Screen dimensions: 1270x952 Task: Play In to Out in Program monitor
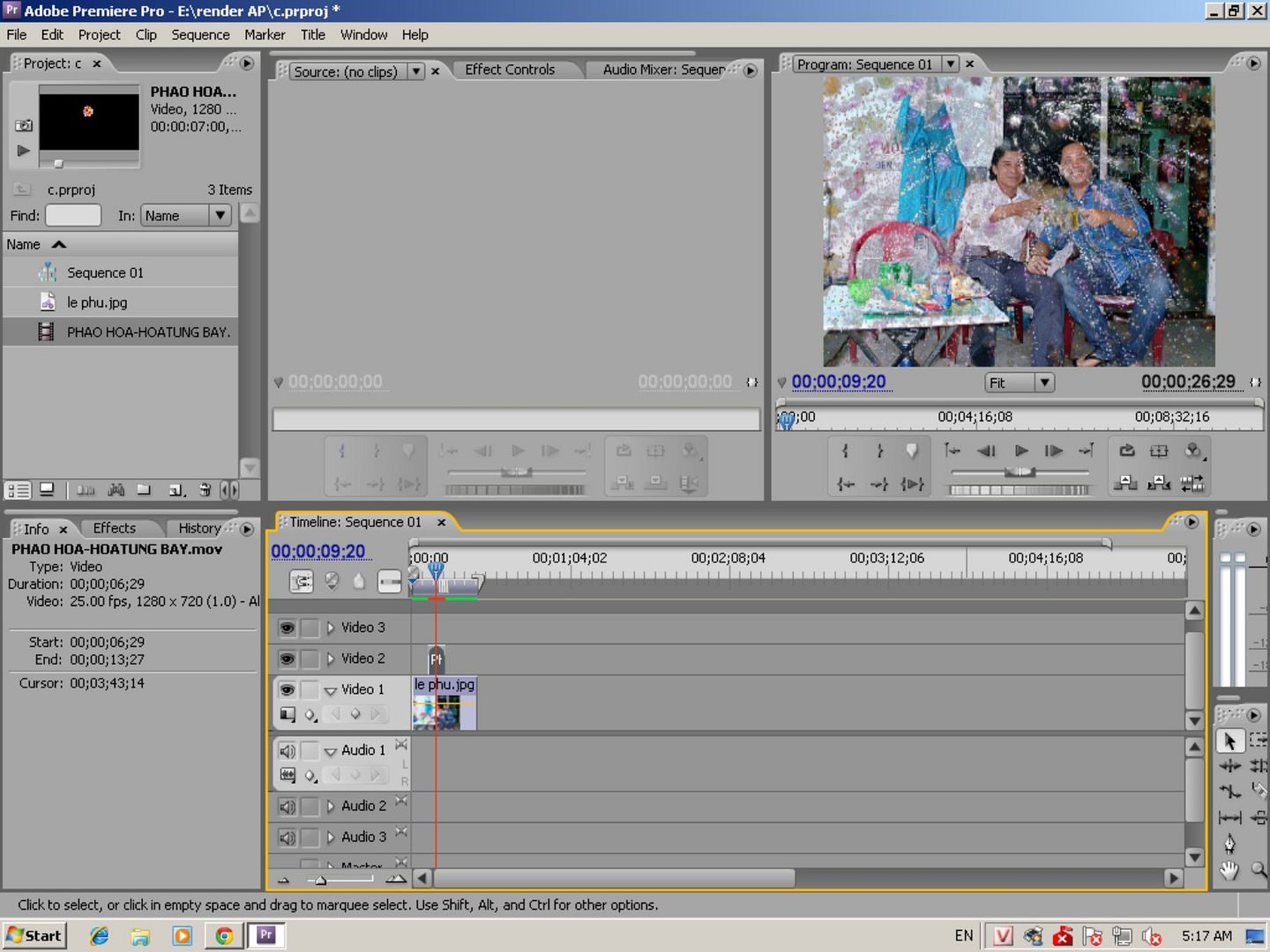[912, 483]
